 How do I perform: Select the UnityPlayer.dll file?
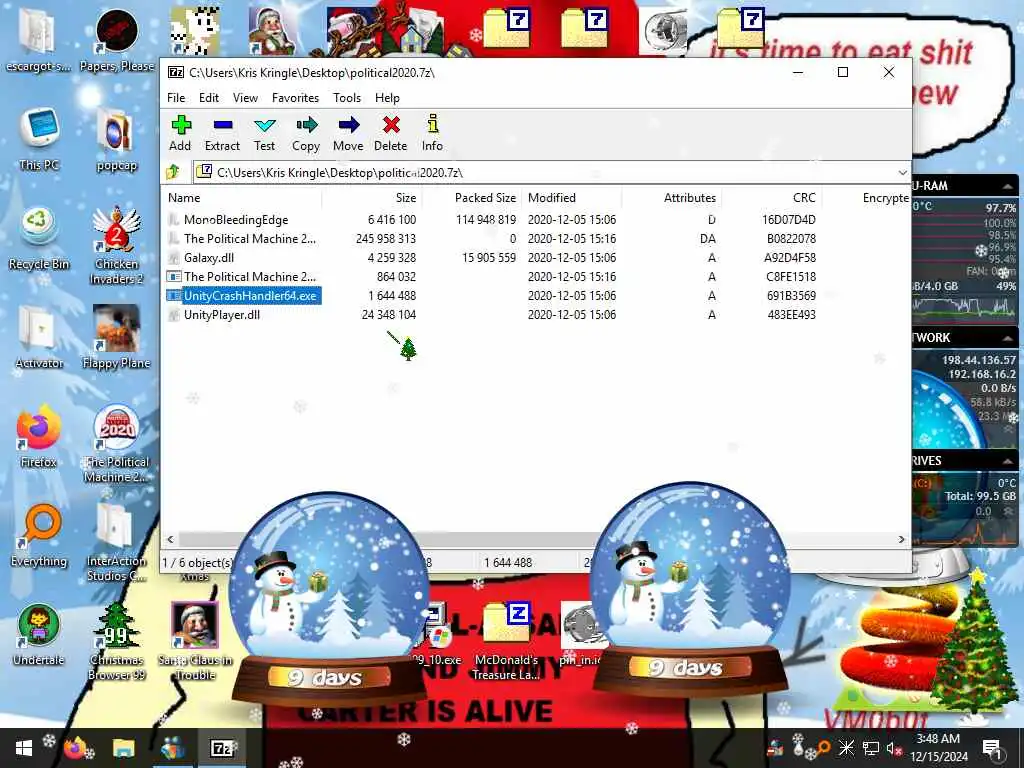(222, 315)
